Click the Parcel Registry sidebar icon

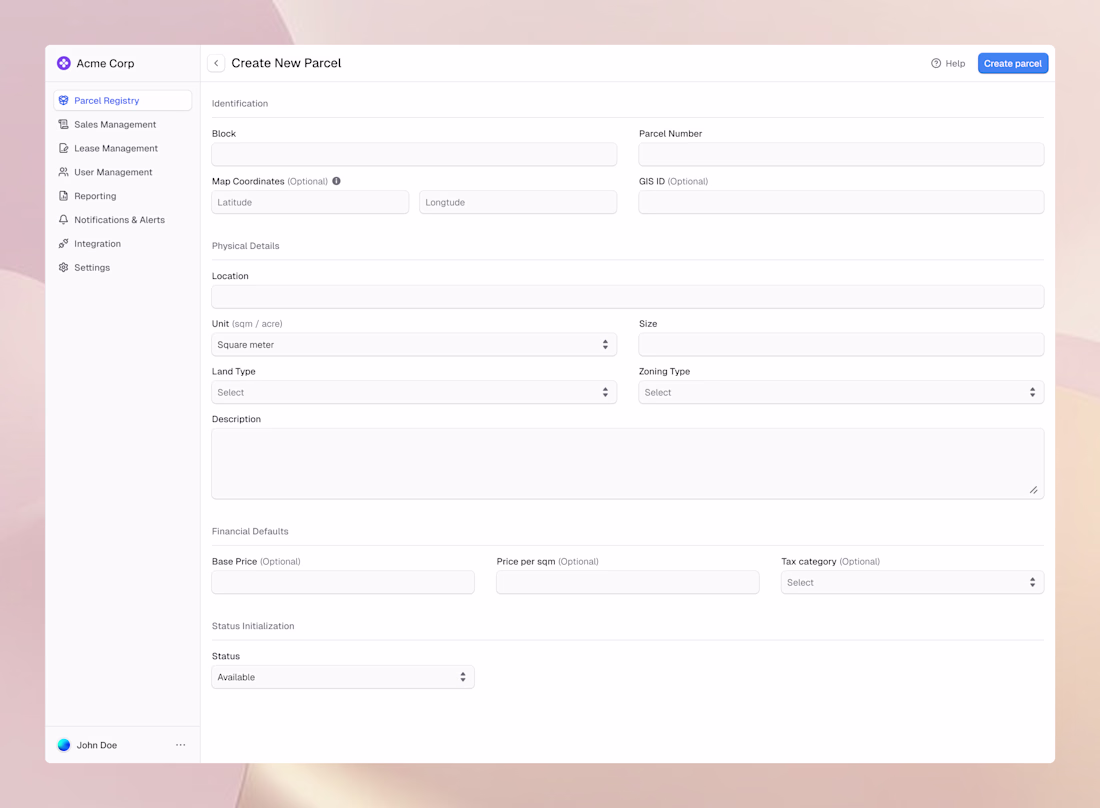click(x=64, y=100)
